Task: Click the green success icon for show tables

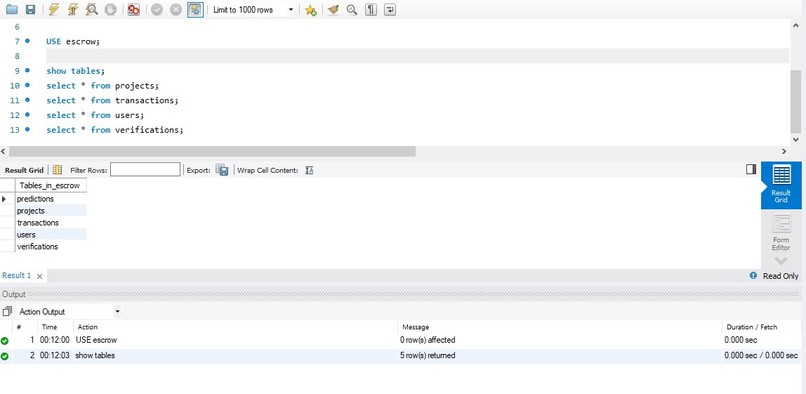Action: click(x=5, y=356)
